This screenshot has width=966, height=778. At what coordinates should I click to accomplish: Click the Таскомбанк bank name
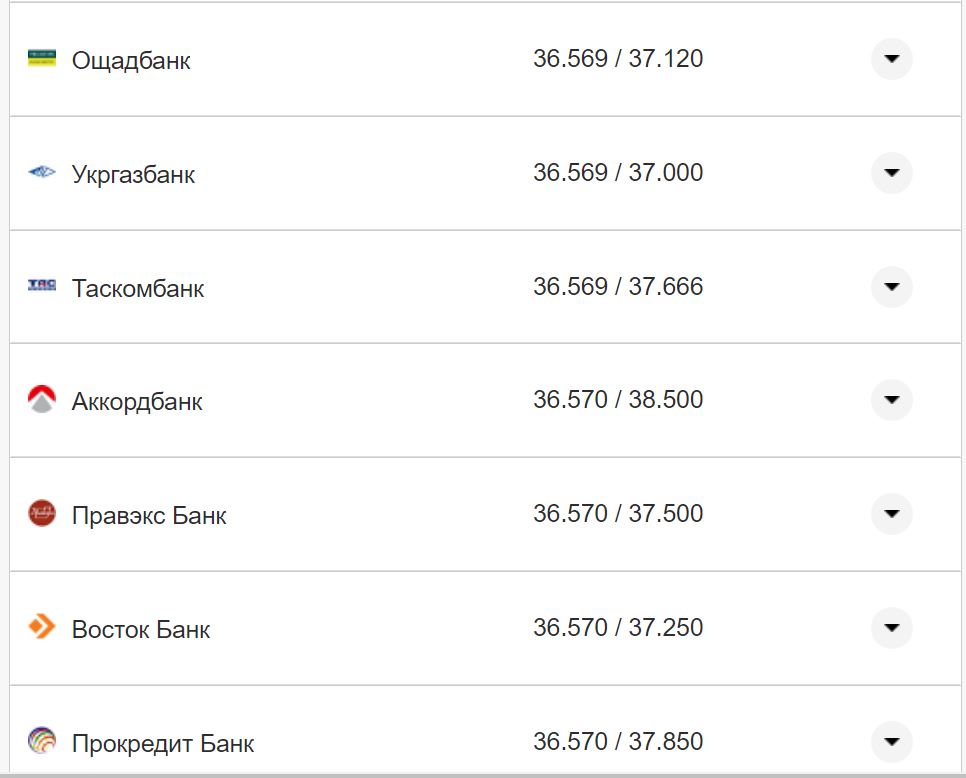coord(138,289)
